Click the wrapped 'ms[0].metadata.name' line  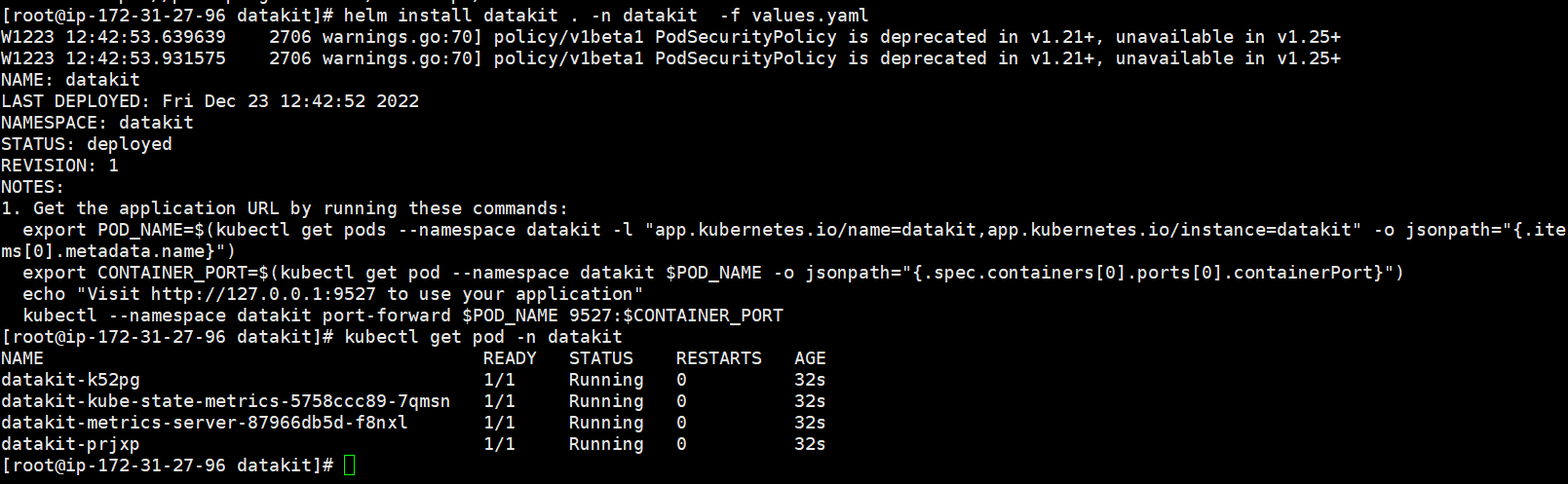point(118,251)
